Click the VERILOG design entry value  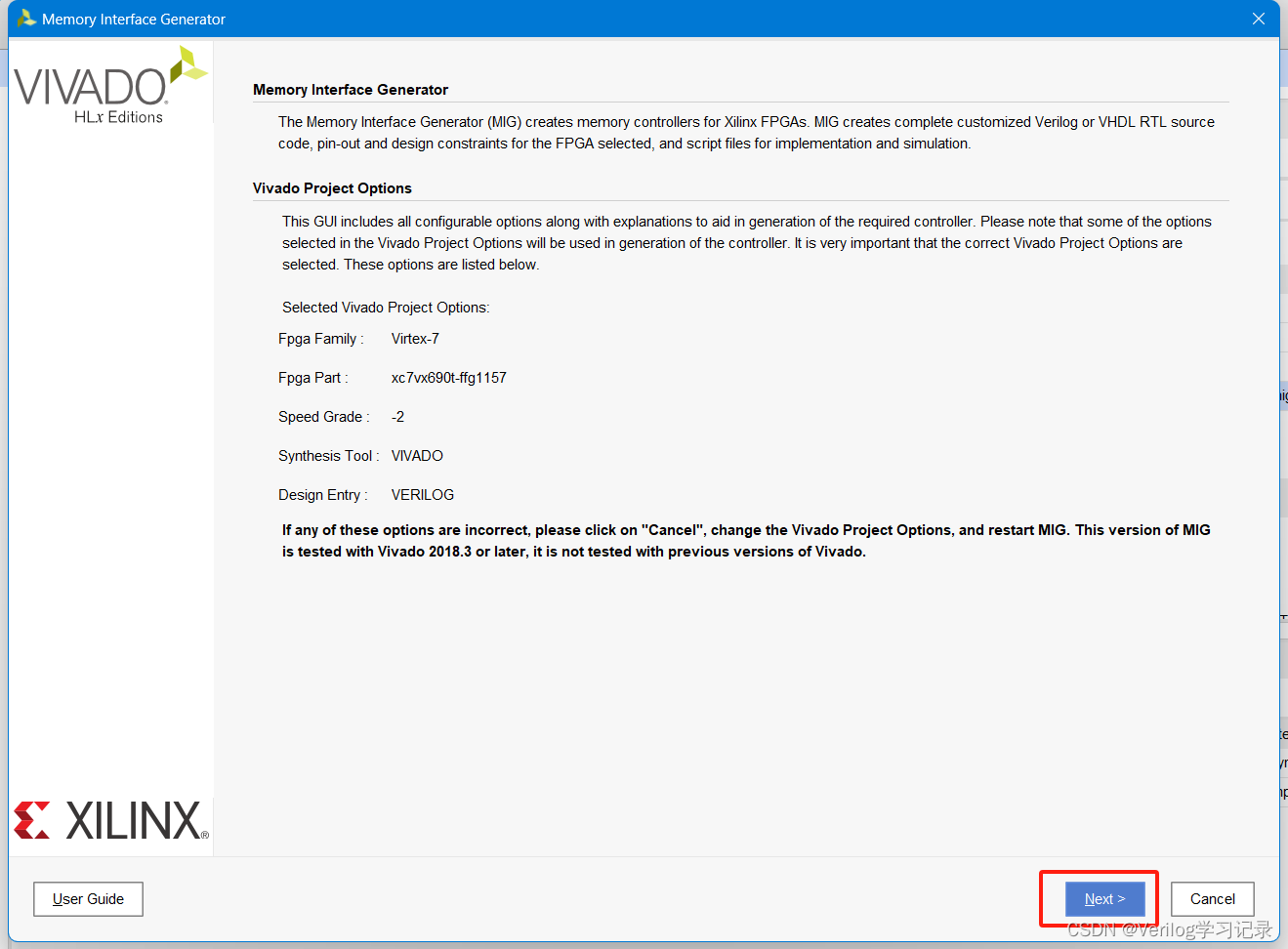coord(423,495)
